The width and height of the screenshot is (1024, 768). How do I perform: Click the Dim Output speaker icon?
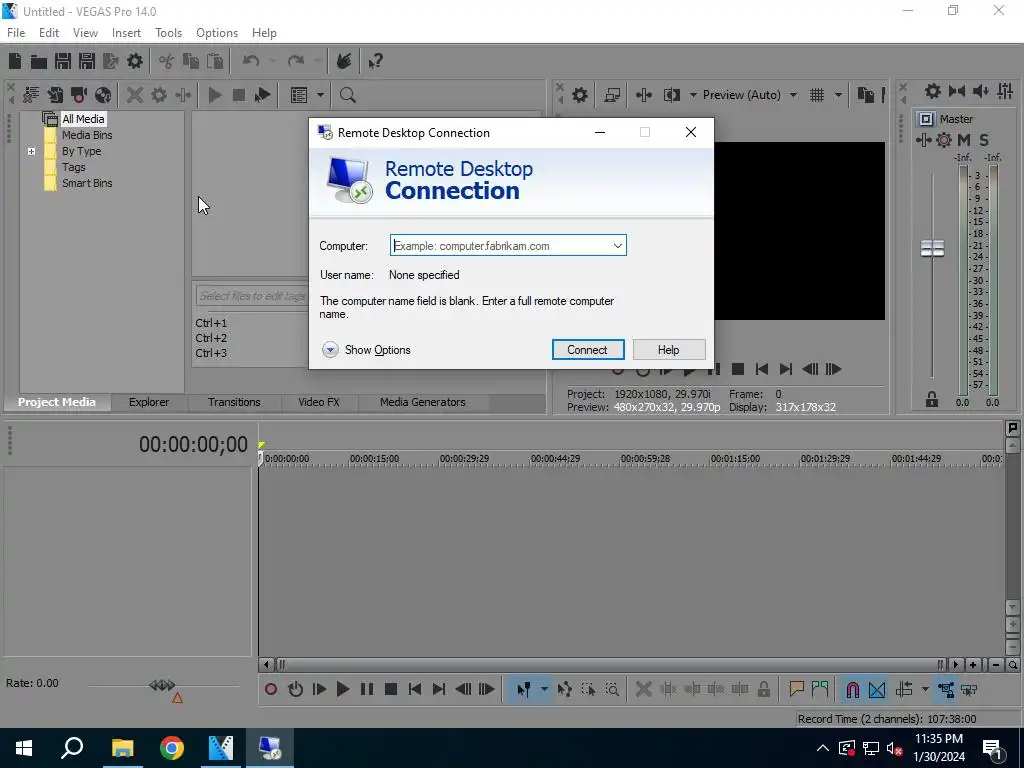coord(981,91)
